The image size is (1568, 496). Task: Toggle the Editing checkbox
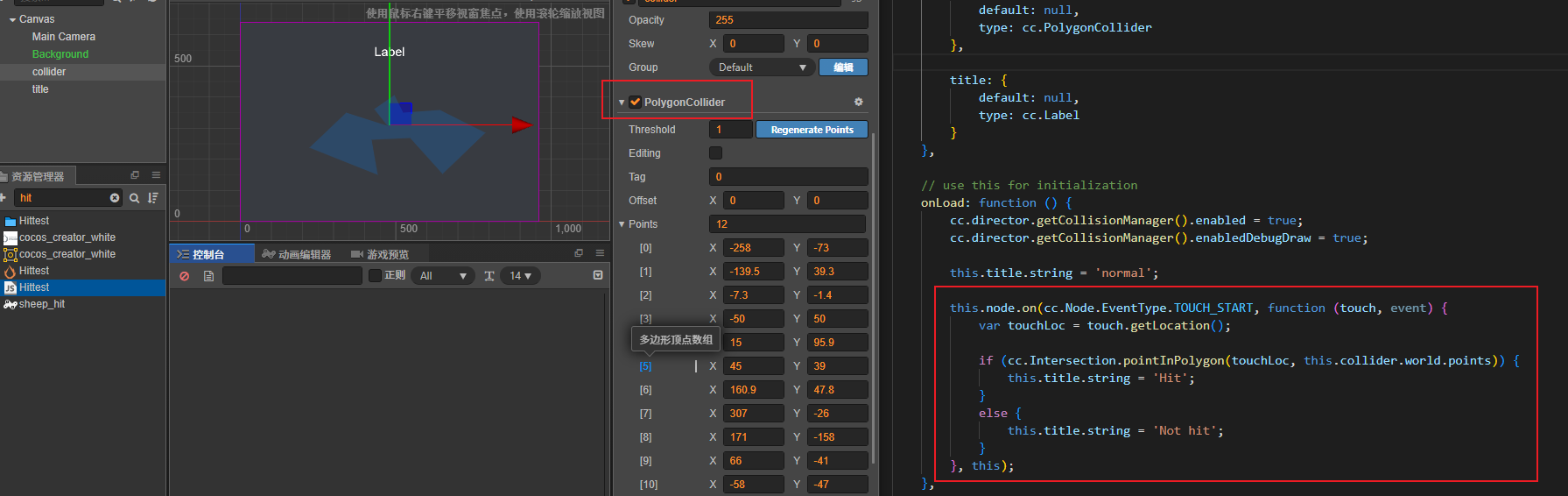pyautogui.click(x=715, y=153)
